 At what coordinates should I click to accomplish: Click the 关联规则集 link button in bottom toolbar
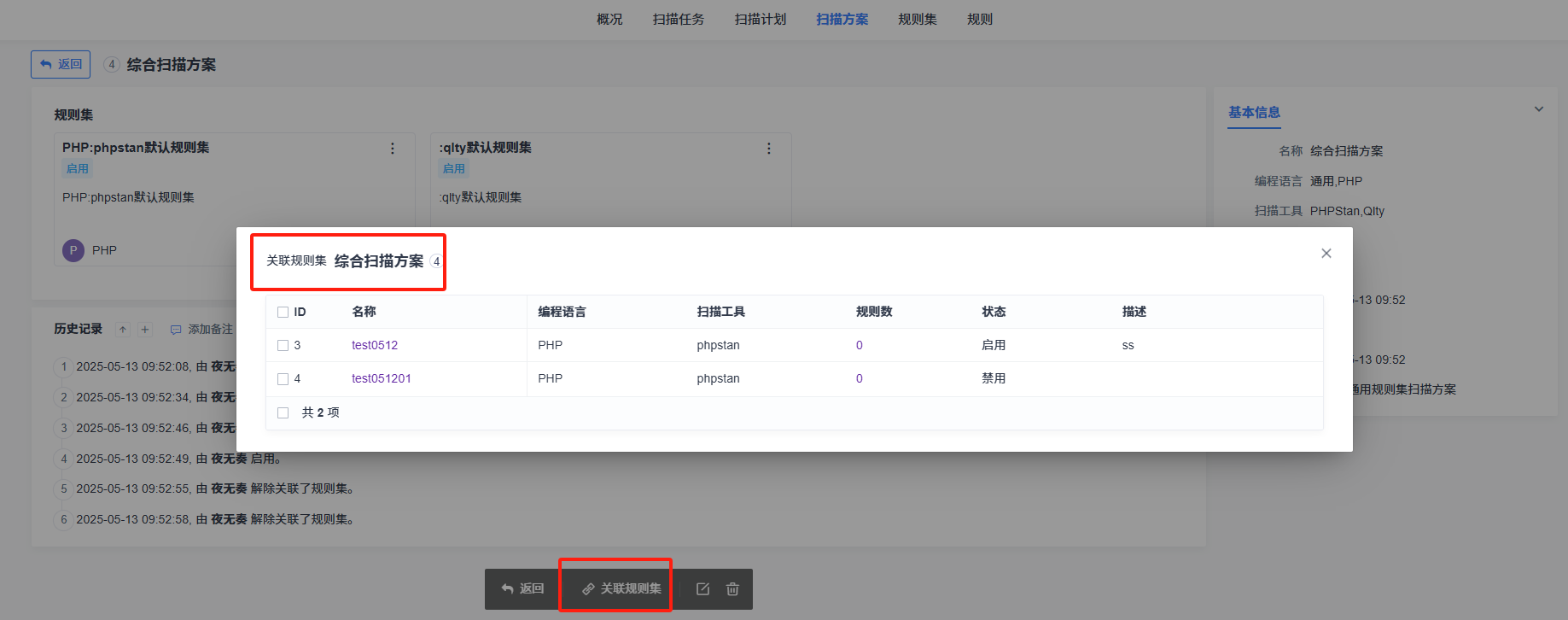pyautogui.click(x=621, y=588)
